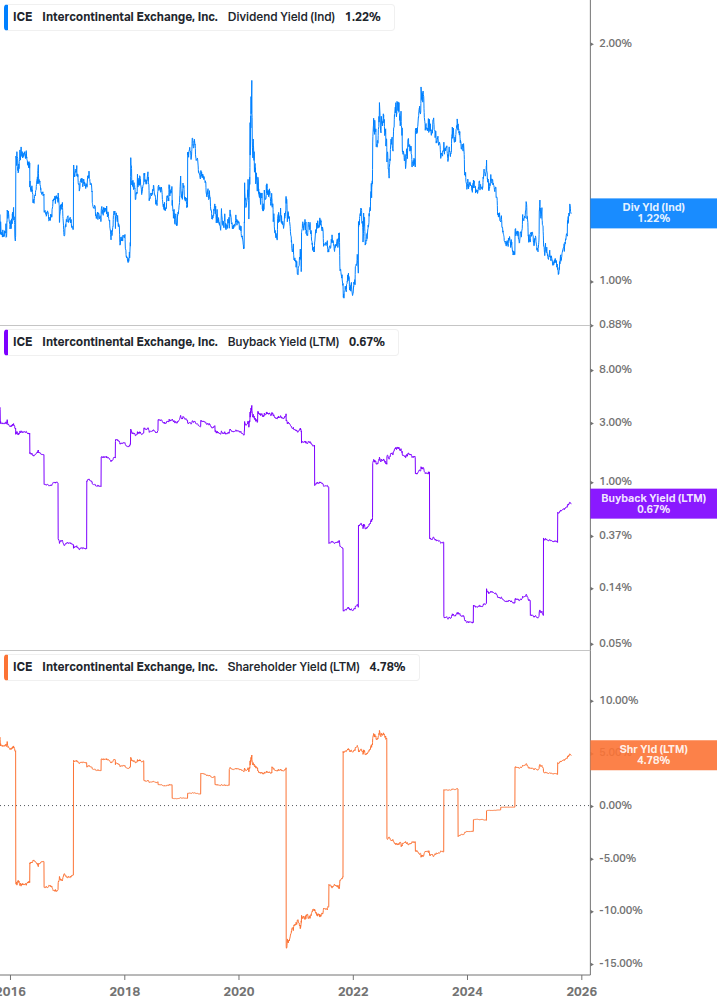Image resolution: width=717 pixels, height=1005 pixels.
Task: Click the orange Shareholder Yield legend color bar
Action: (6, 667)
